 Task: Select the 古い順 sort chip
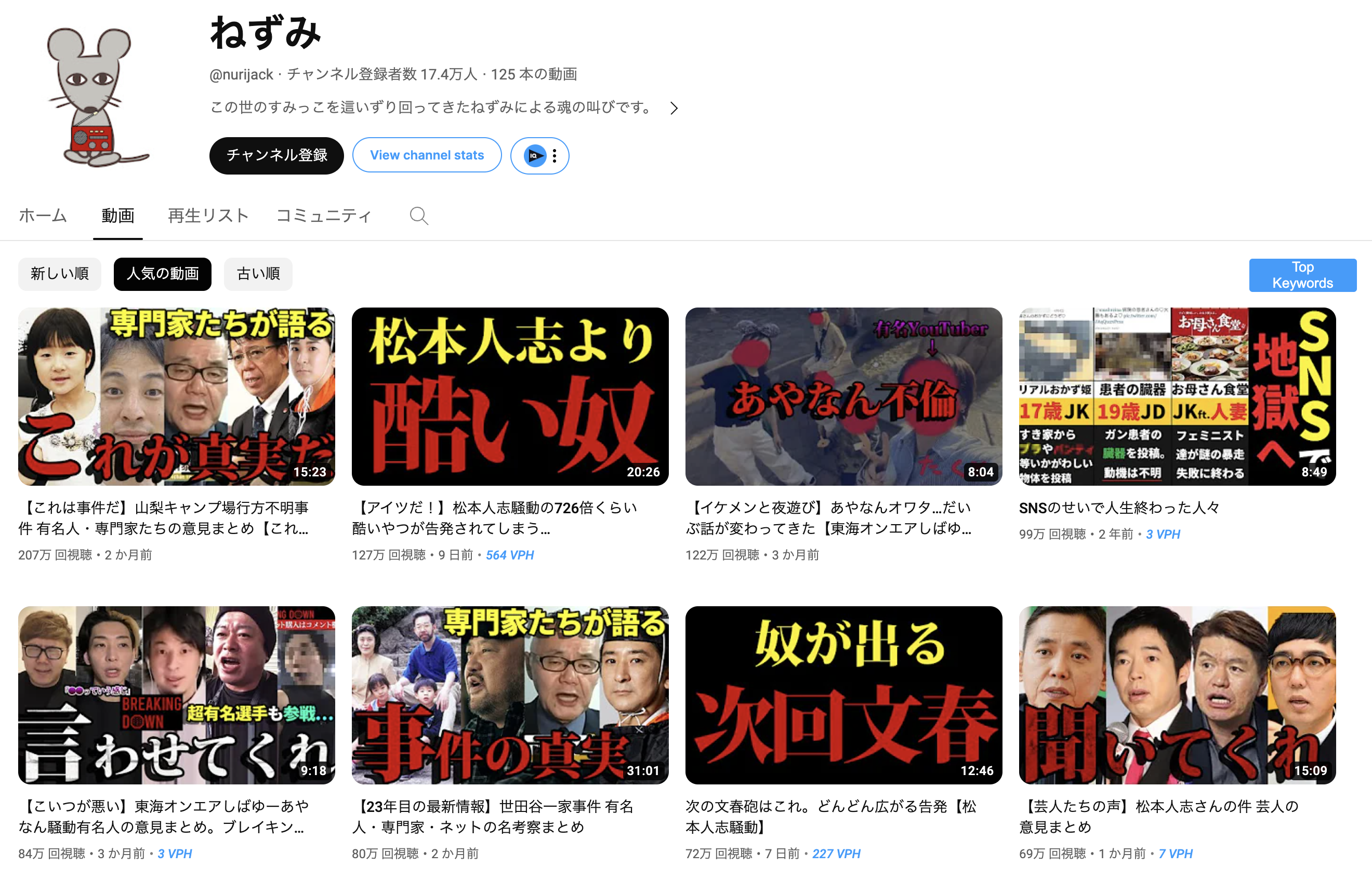point(258,274)
